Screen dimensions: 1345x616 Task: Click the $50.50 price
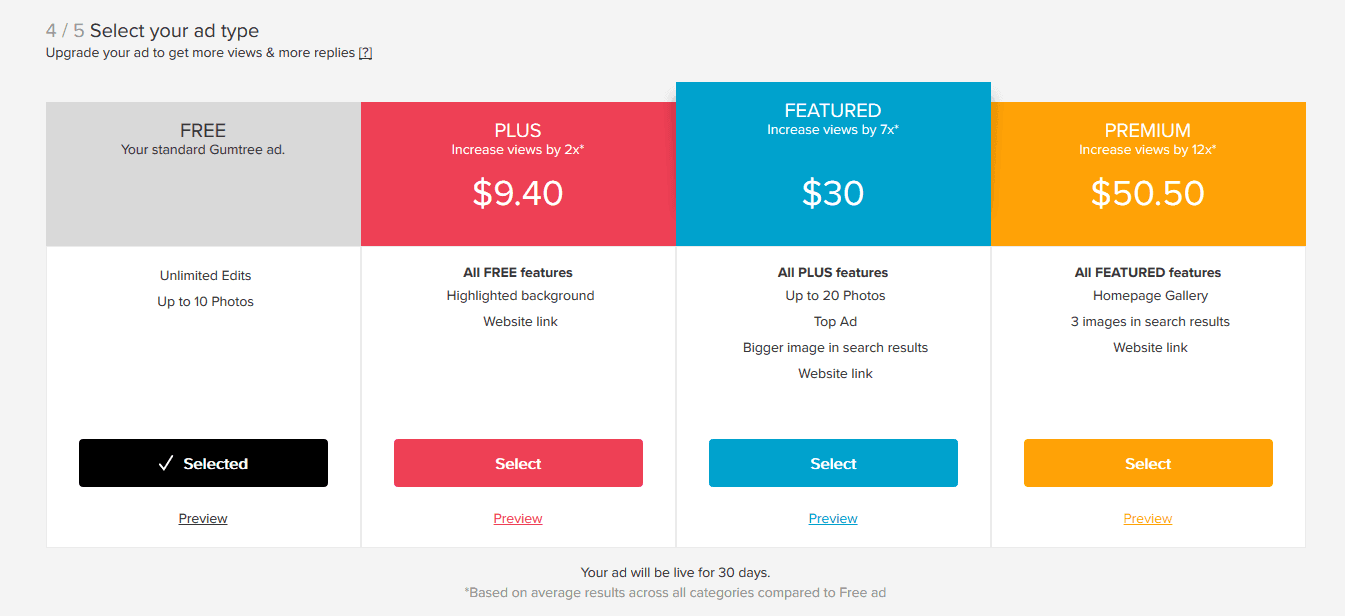1148,193
